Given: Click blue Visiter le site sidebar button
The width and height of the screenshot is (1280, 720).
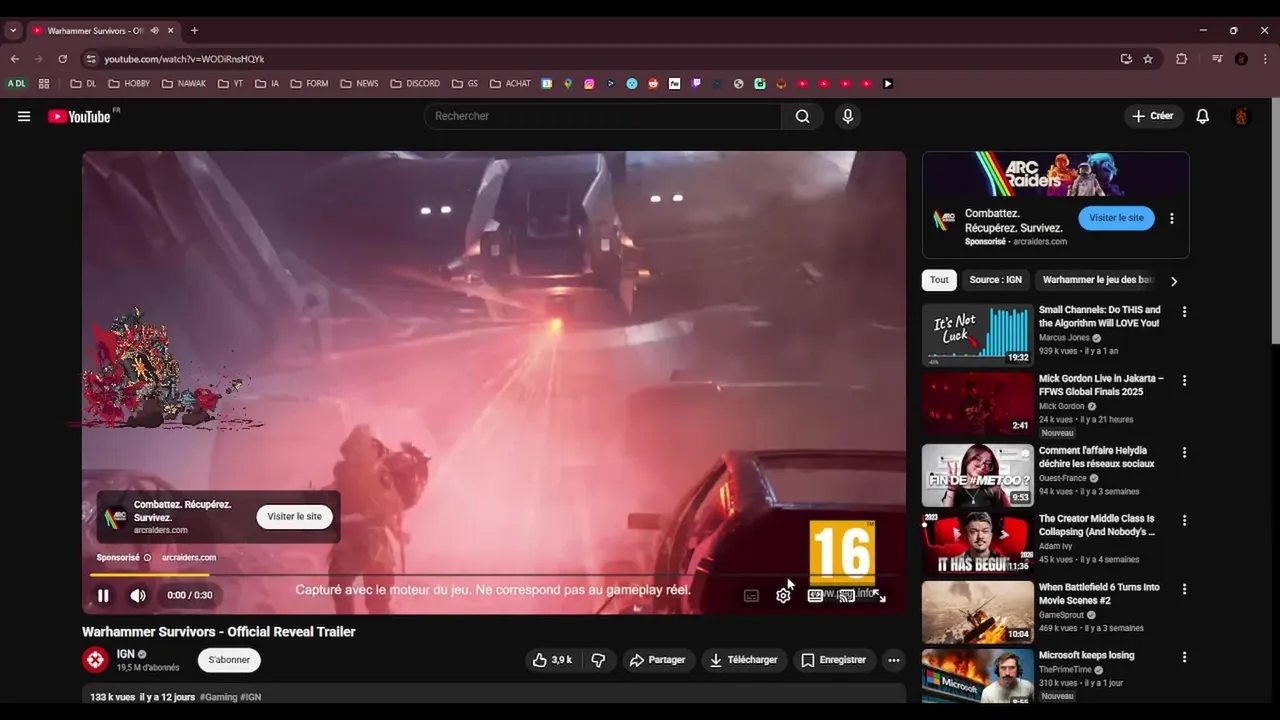Looking at the screenshot, I should [x=1116, y=218].
